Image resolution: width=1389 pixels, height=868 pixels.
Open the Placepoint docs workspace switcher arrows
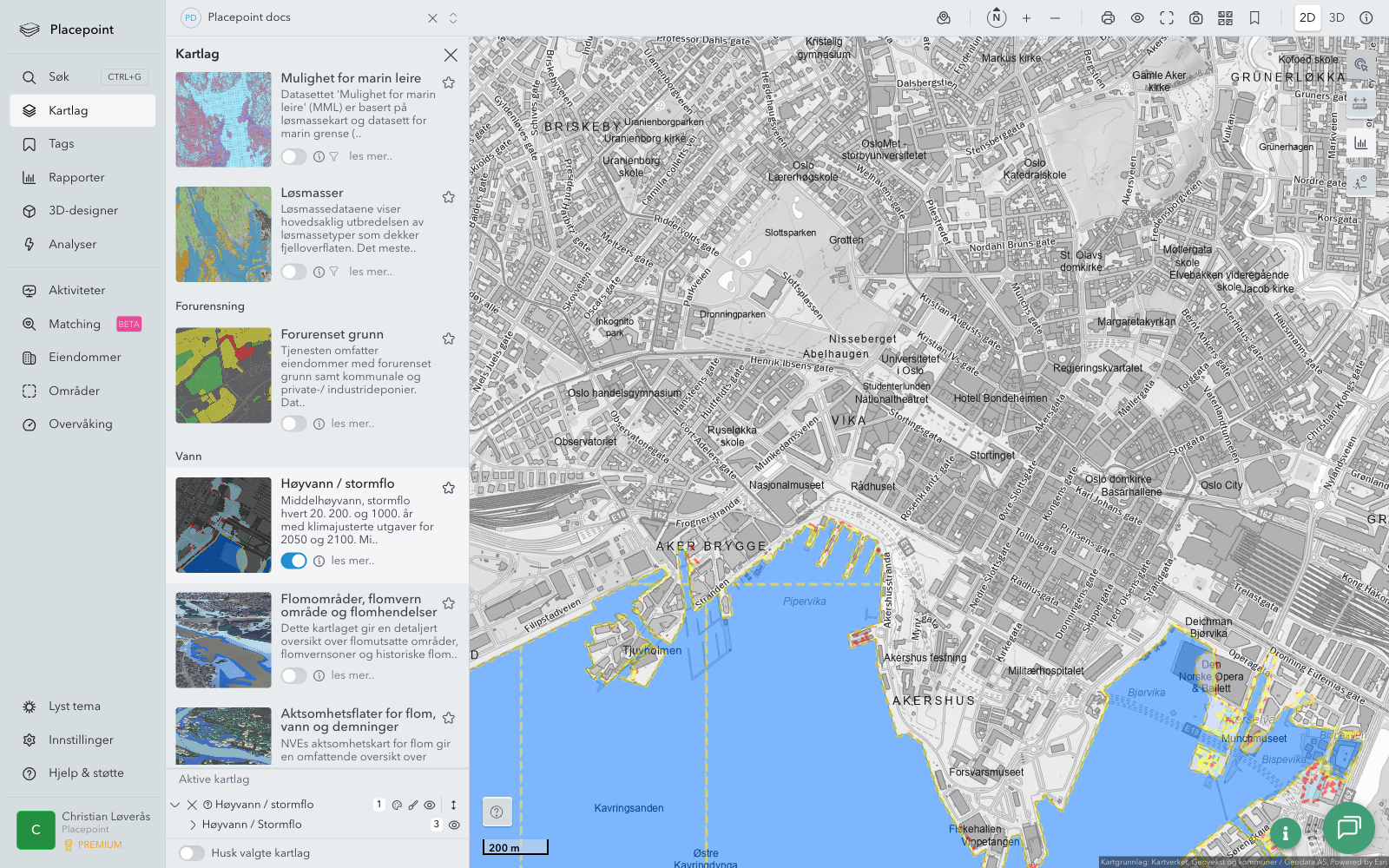point(453,18)
